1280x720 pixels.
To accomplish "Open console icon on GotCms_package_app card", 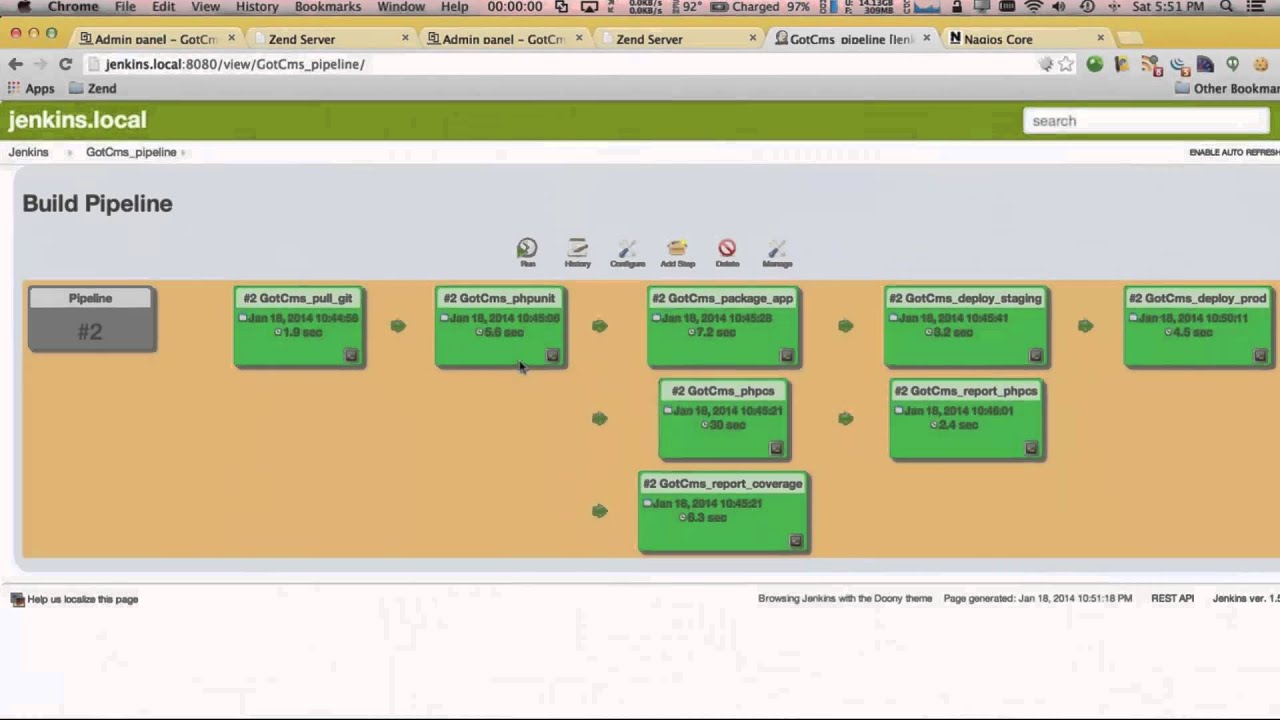I will click(x=787, y=355).
